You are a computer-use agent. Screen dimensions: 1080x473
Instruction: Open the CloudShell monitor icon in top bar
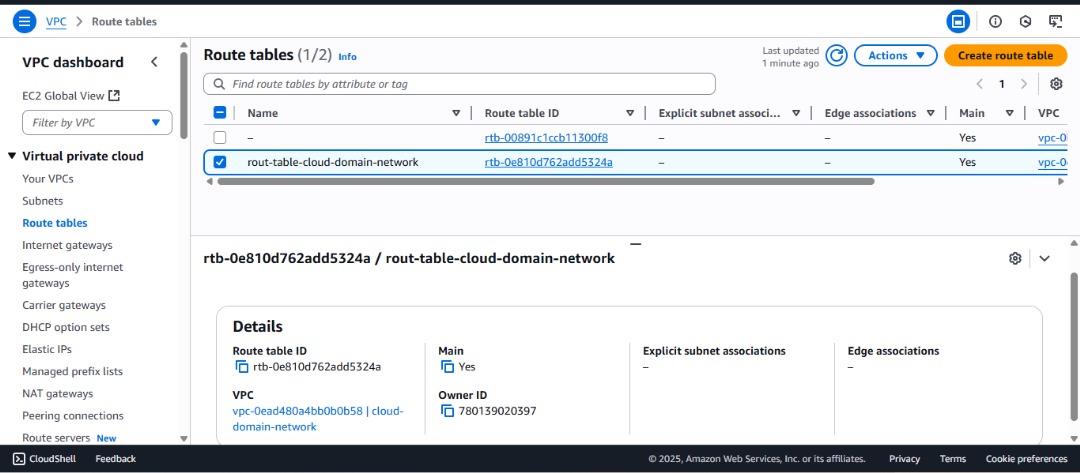pos(1055,21)
